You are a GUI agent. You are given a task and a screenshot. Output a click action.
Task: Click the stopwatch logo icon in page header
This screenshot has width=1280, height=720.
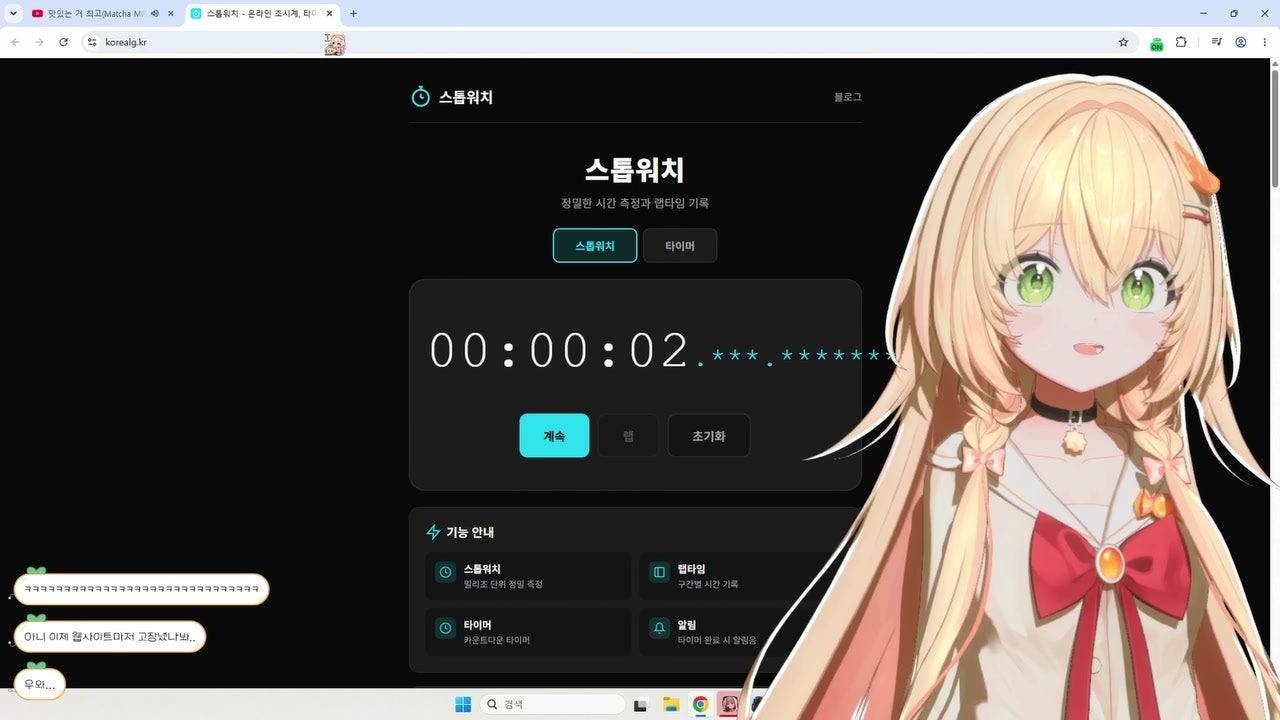tap(421, 97)
